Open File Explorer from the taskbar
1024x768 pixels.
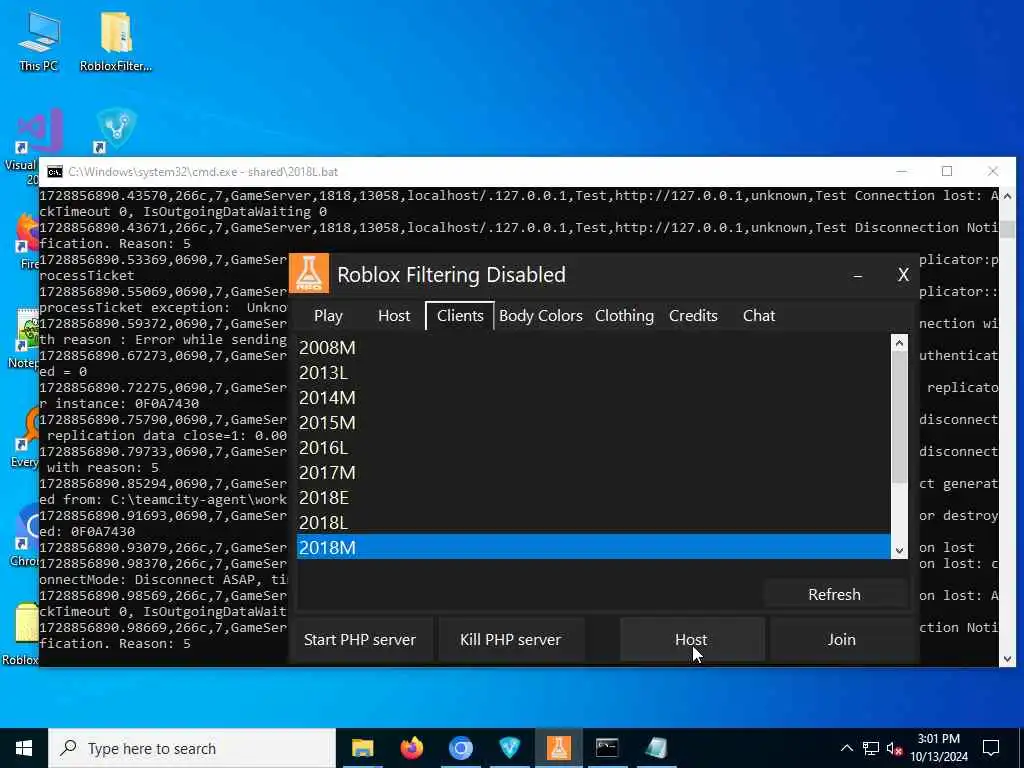362,748
